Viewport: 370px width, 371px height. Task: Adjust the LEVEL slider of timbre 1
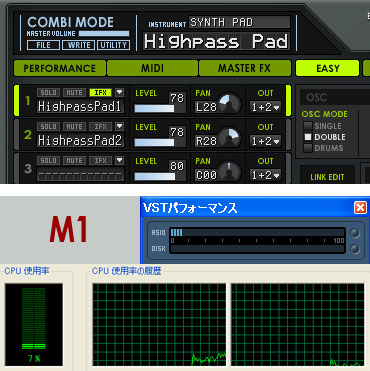click(x=154, y=108)
